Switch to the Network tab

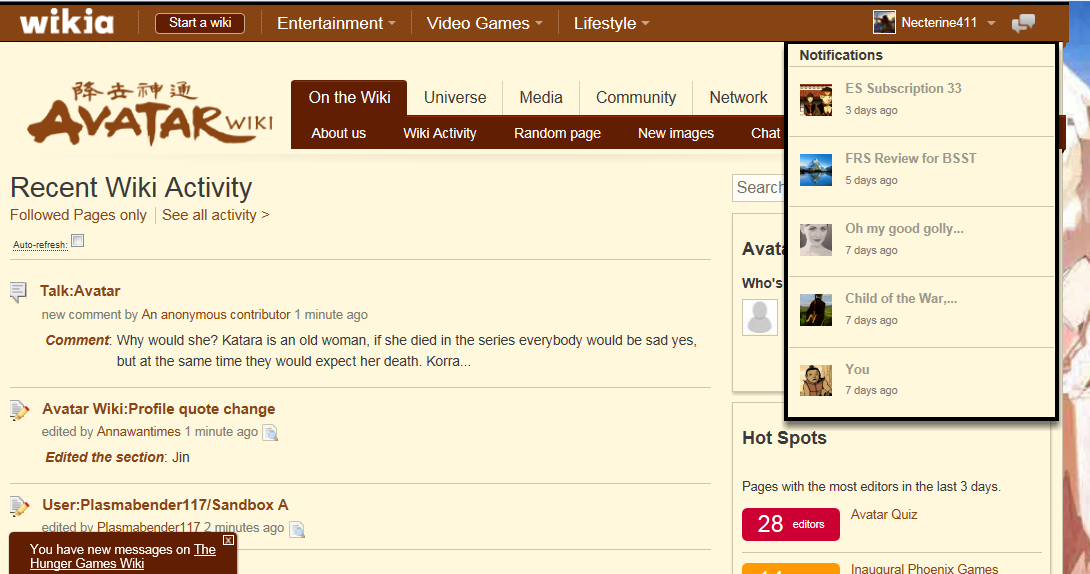click(x=738, y=97)
